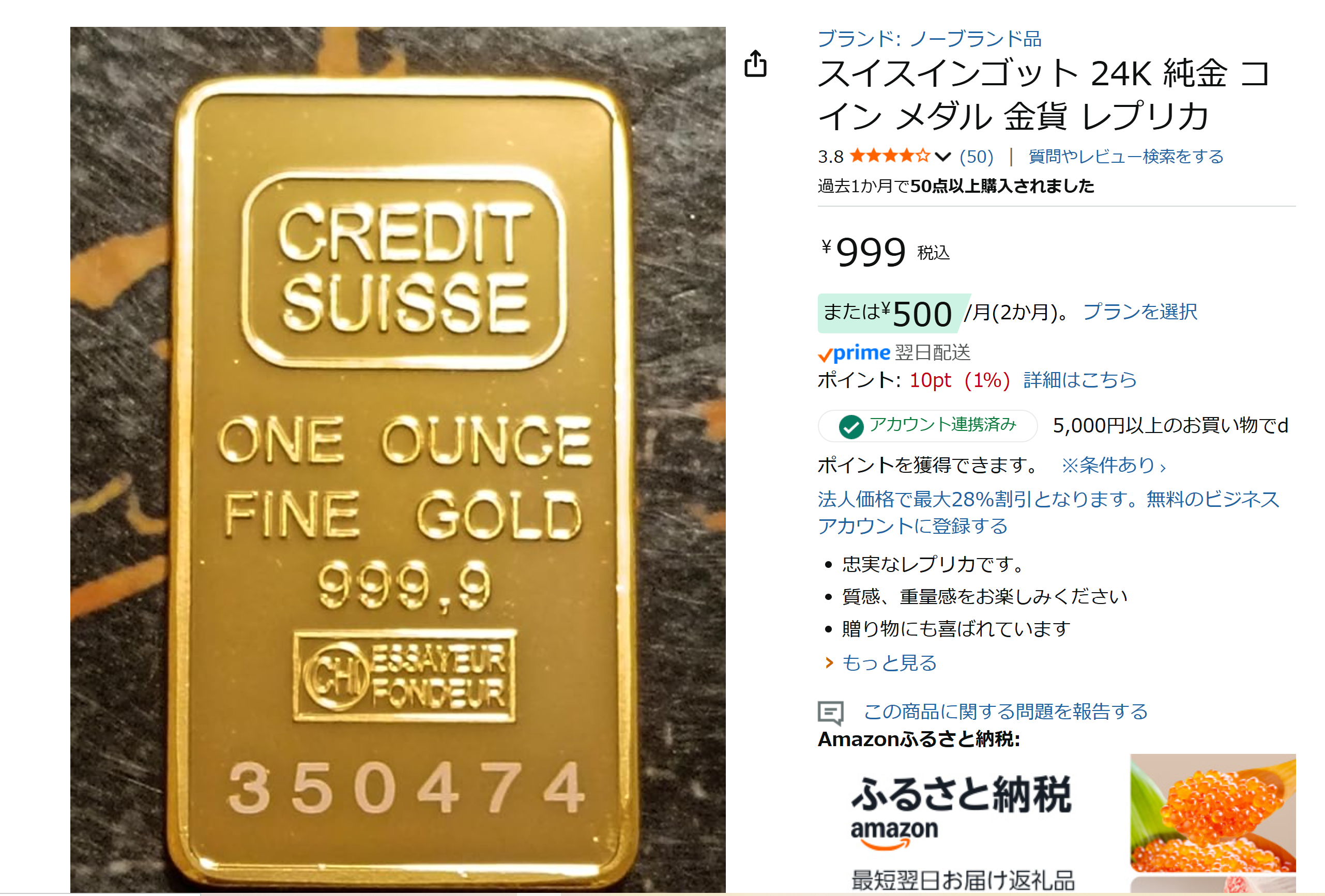The height and width of the screenshot is (896, 1325).
Task: Open business account registration link 法人価格
Action: (x=1048, y=512)
